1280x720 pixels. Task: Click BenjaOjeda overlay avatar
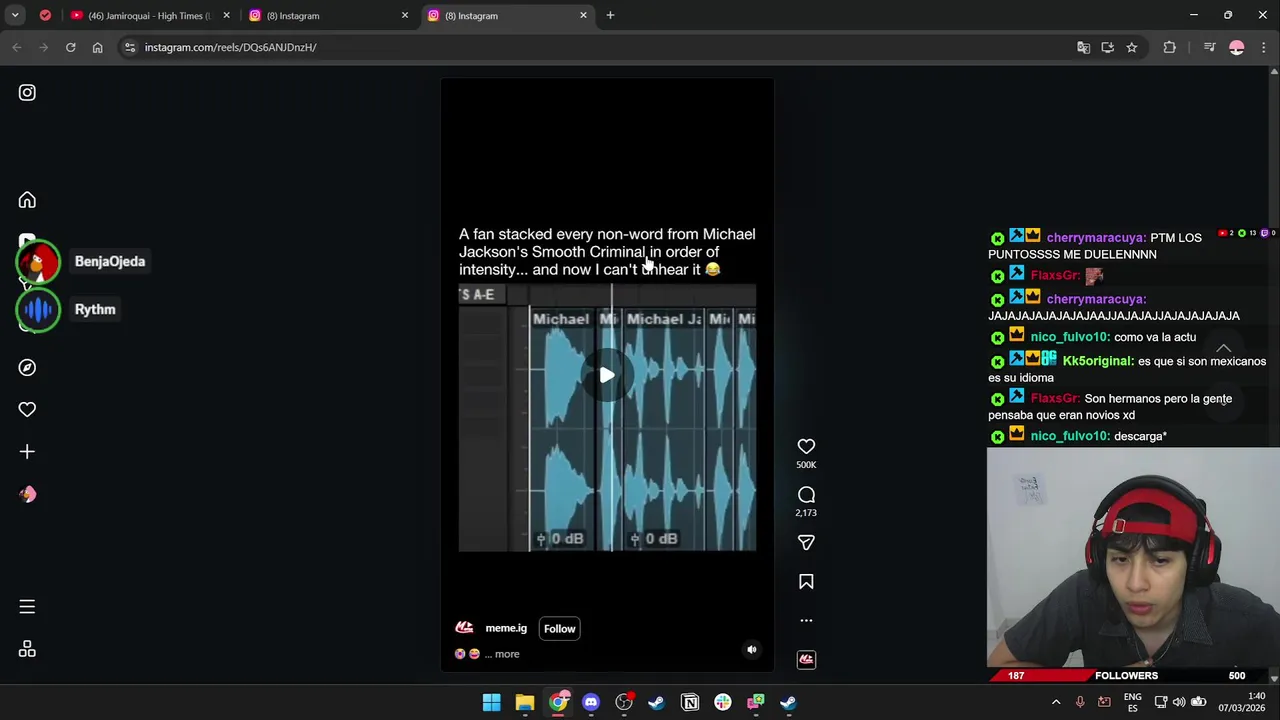click(x=39, y=262)
